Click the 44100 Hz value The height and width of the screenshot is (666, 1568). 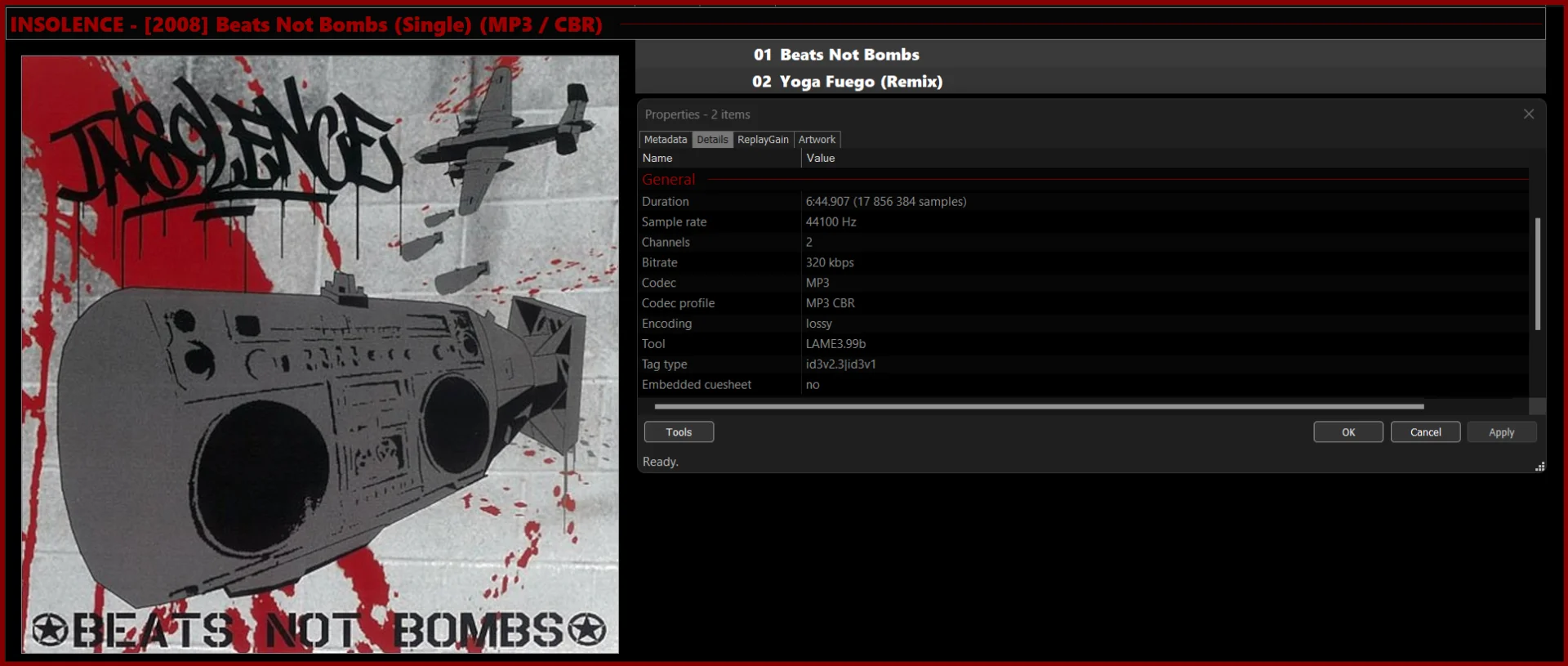tap(831, 222)
